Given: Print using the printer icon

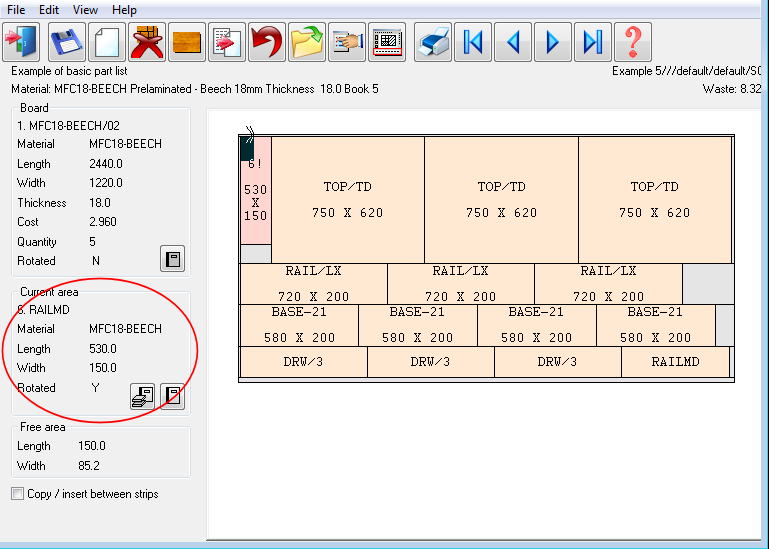Looking at the screenshot, I should (433, 42).
